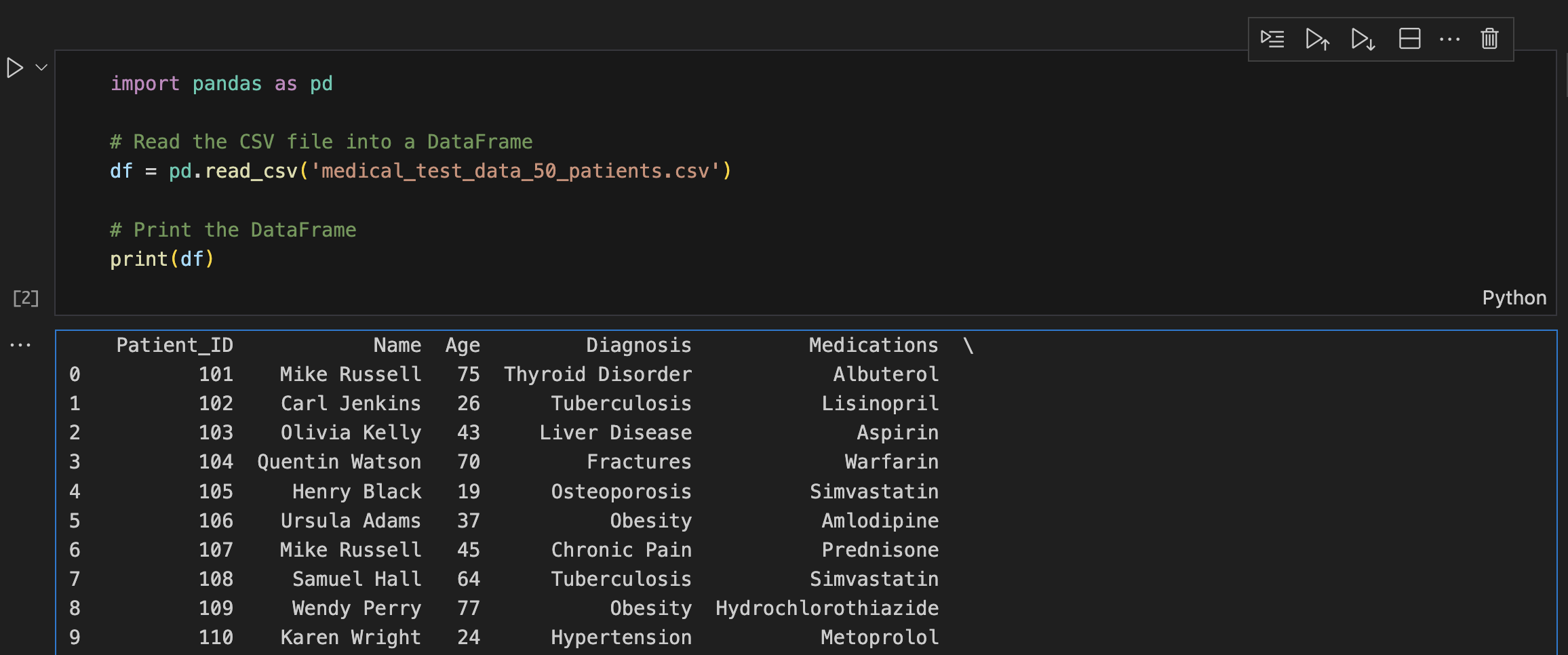
Task: Split the current cell
Action: (1409, 39)
